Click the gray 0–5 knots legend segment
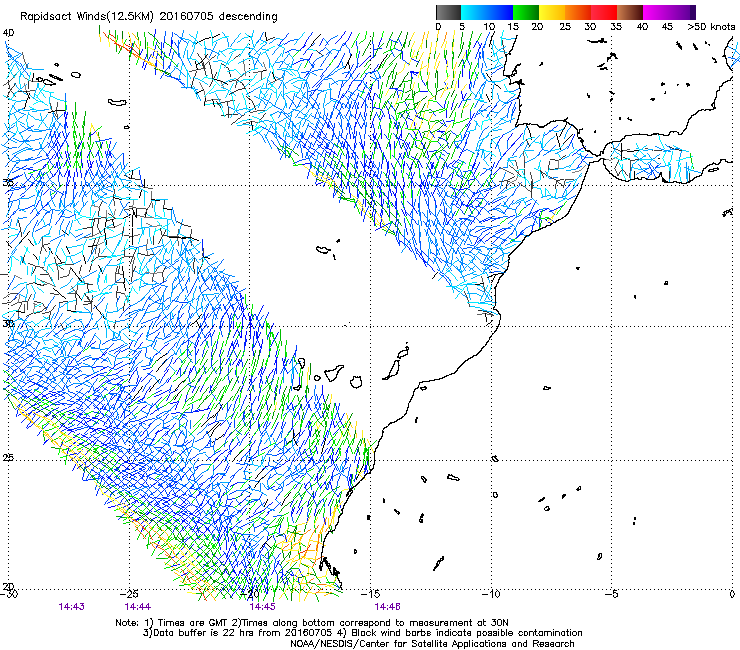This screenshot has width=740, height=650. tap(448, 12)
